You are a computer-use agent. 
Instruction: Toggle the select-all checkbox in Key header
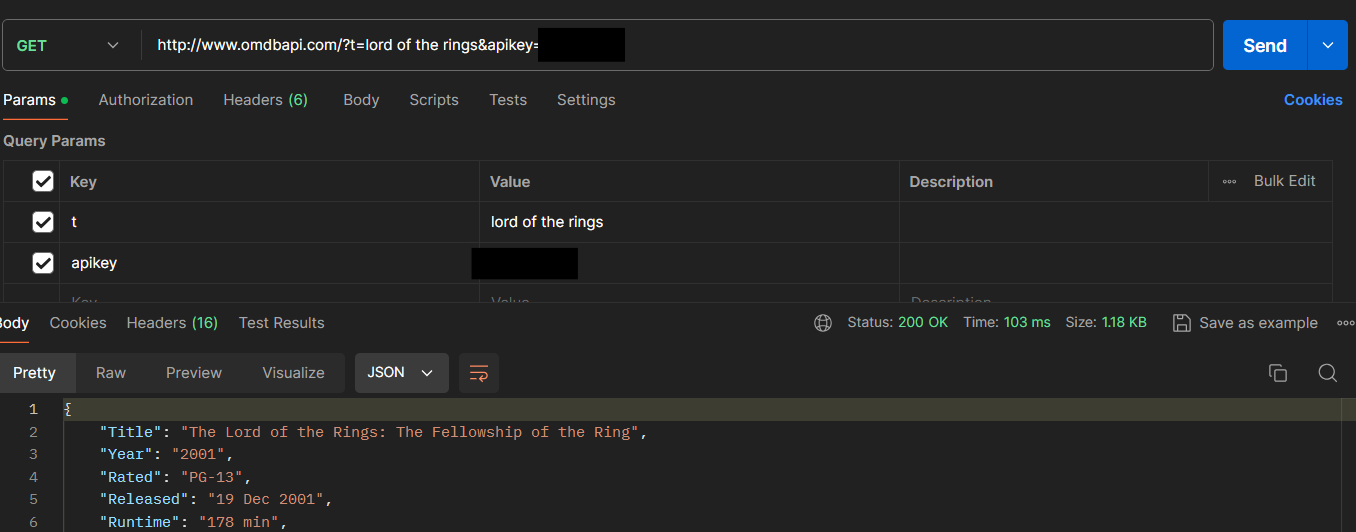click(x=43, y=181)
